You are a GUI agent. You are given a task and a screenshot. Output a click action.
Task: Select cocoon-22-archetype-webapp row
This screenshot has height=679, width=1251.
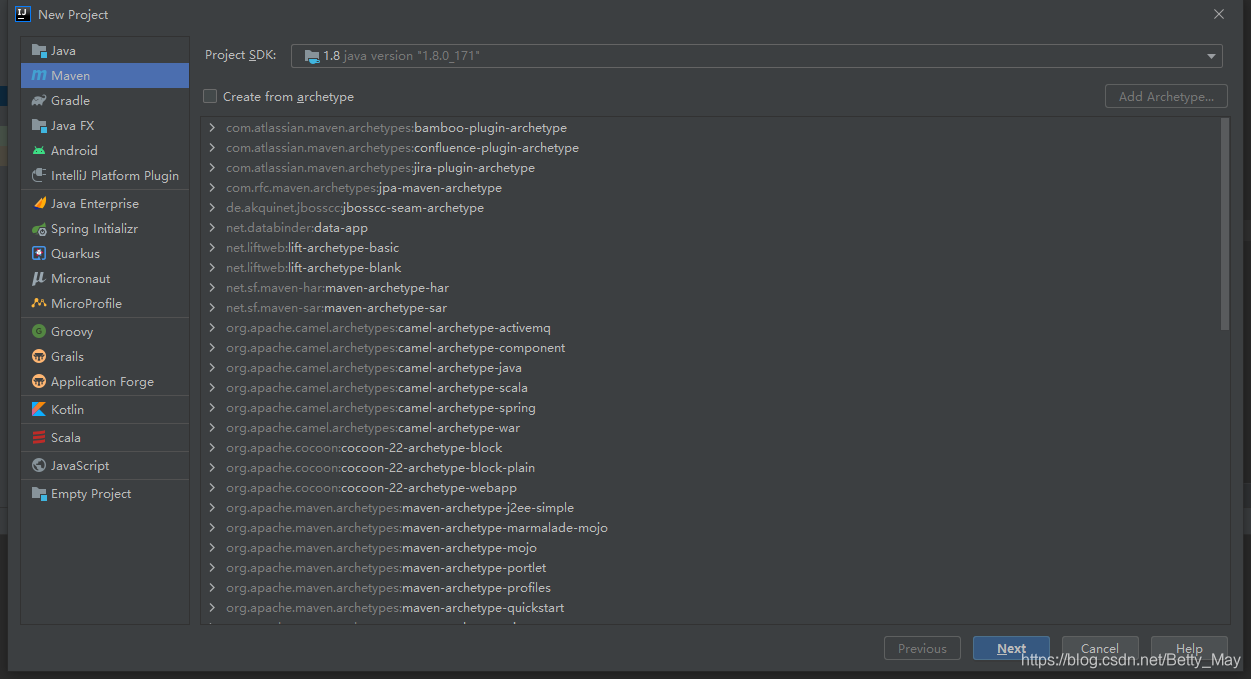[x=710, y=488]
